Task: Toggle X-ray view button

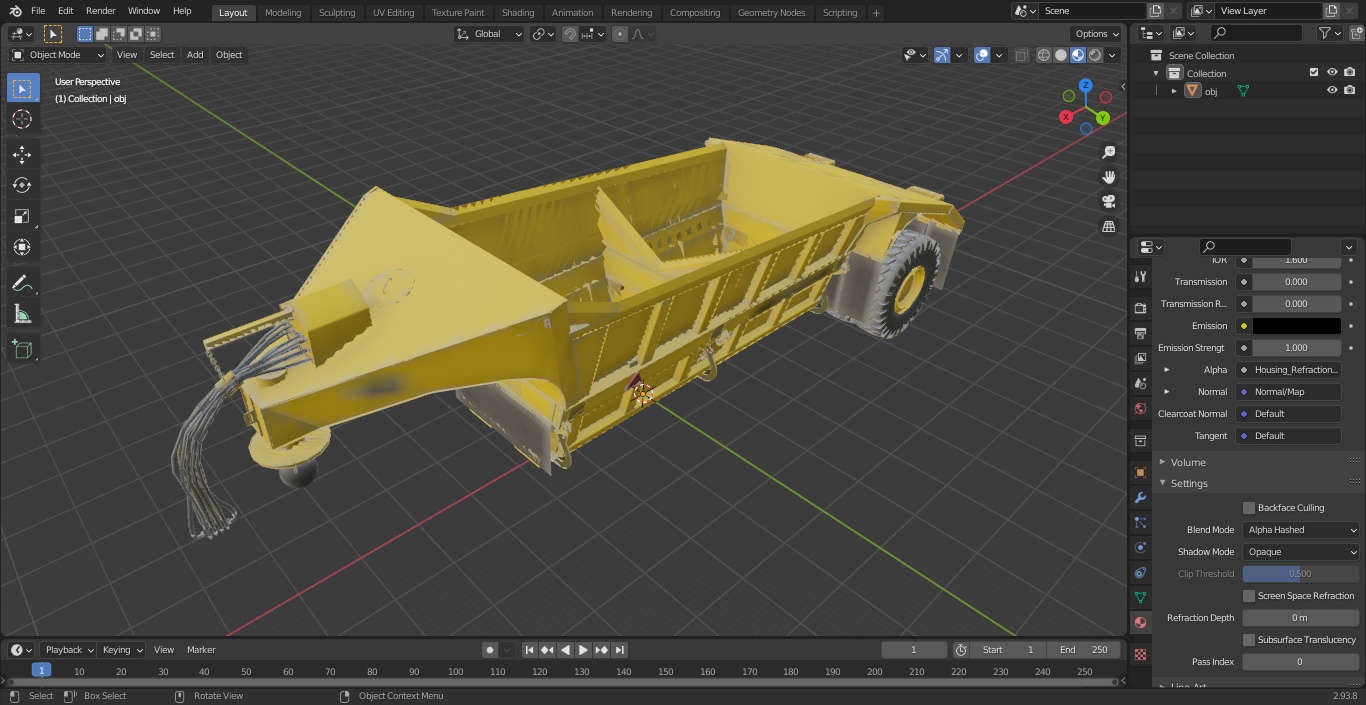Action: (1021, 55)
